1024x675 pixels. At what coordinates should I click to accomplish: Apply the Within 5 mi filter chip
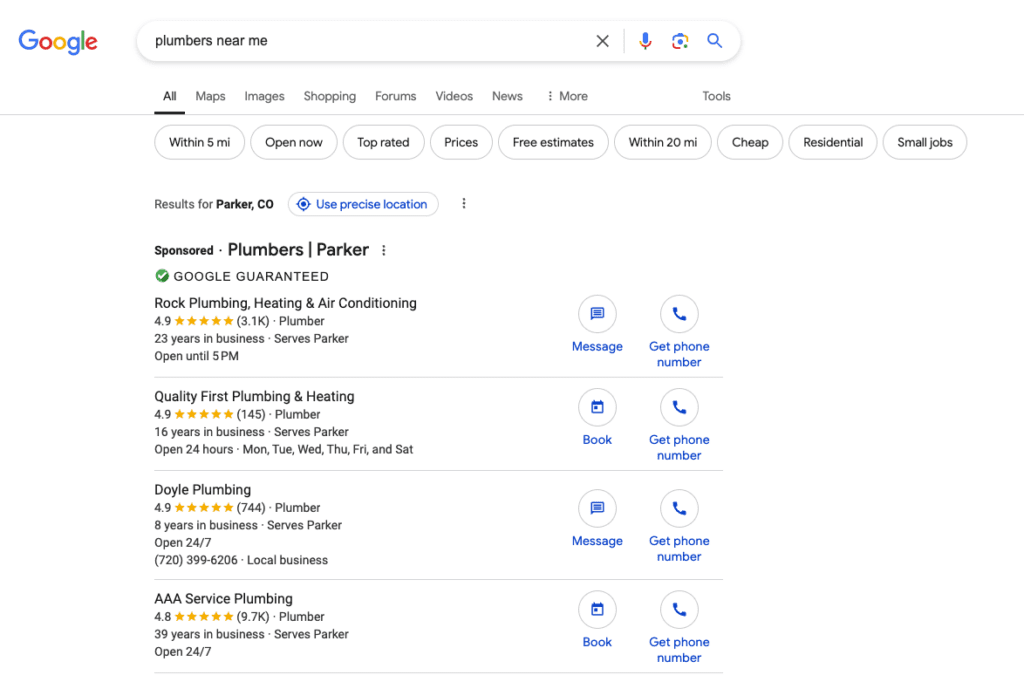[200, 142]
